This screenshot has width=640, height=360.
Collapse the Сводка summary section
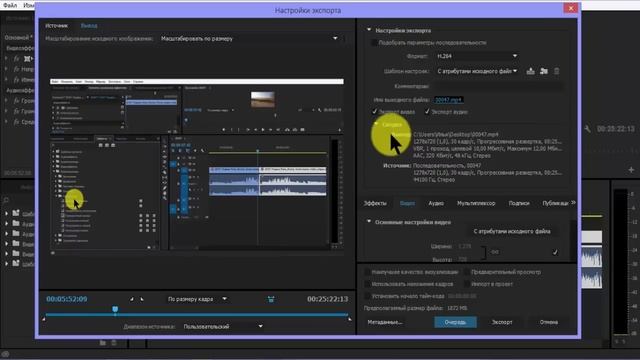tap(376, 124)
